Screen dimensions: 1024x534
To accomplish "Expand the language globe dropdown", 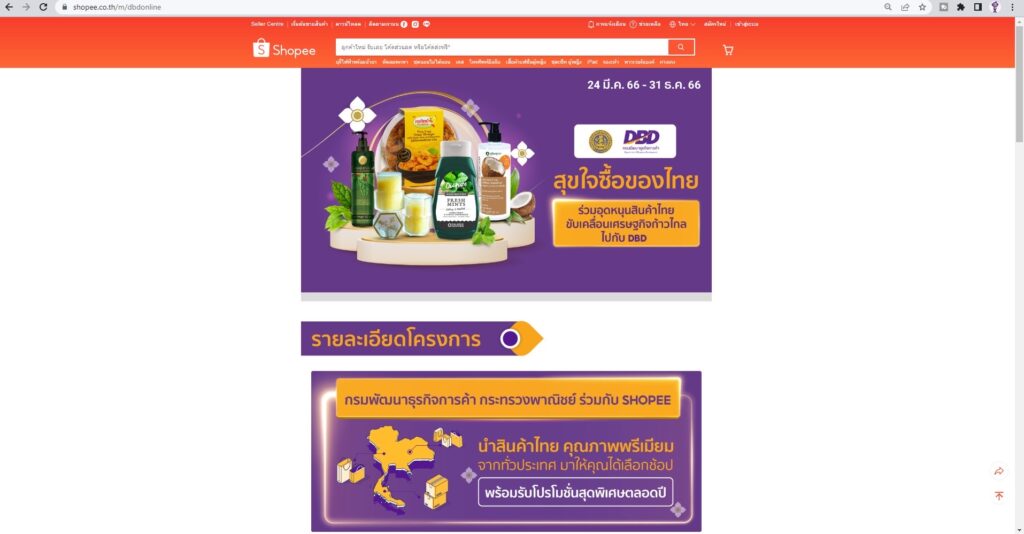I will click(682, 24).
